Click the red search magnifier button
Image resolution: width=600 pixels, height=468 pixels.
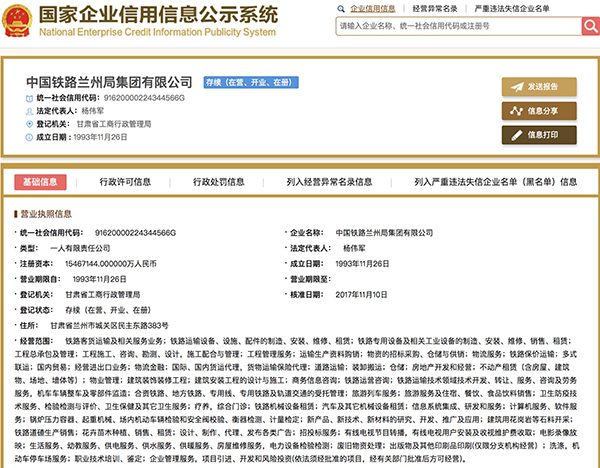point(591,26)
